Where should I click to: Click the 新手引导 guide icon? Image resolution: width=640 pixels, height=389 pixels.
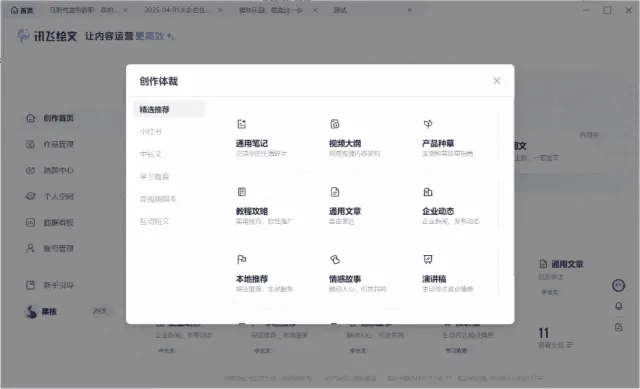coord(31,285)
